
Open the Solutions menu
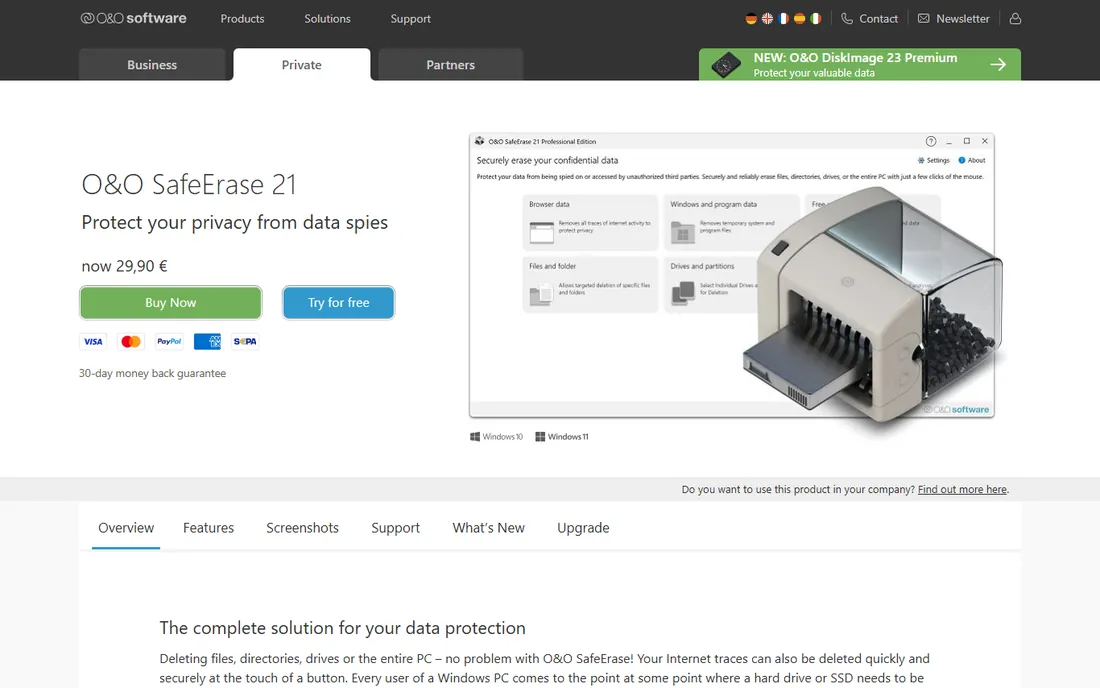click(x=327, y=19)
